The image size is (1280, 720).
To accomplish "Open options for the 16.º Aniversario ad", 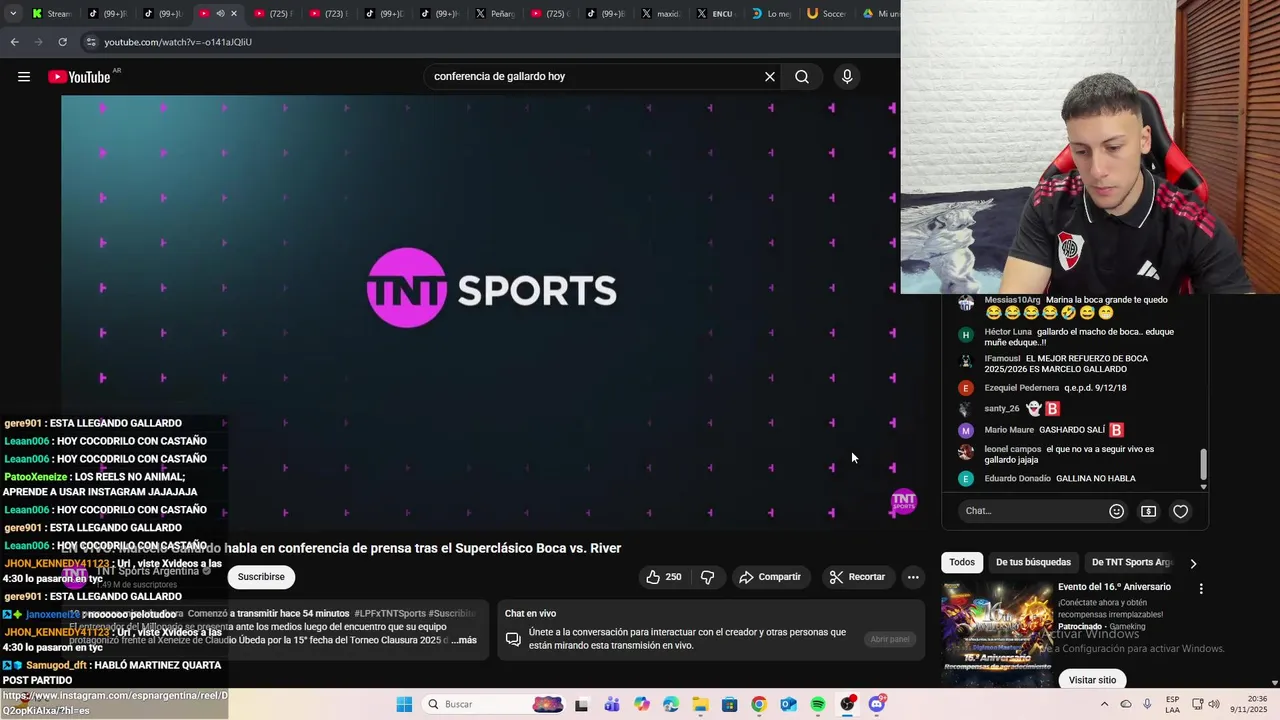I will (1201, 589).
